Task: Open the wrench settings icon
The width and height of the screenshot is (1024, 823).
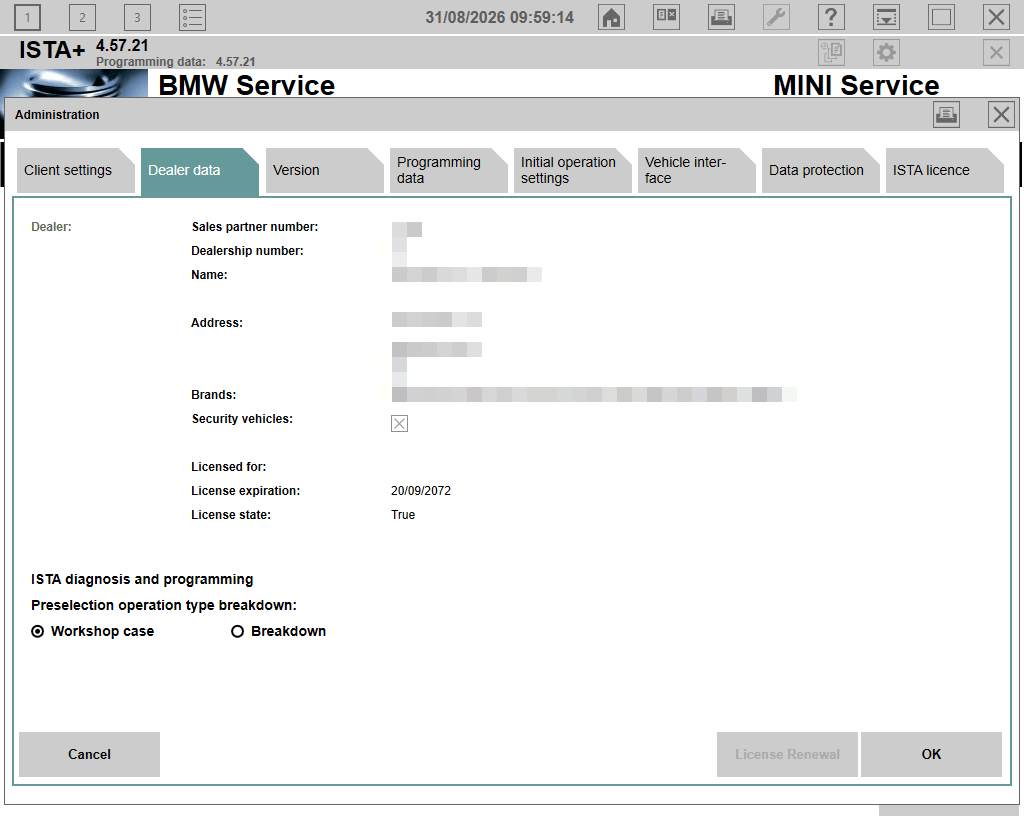Action: 776,18
